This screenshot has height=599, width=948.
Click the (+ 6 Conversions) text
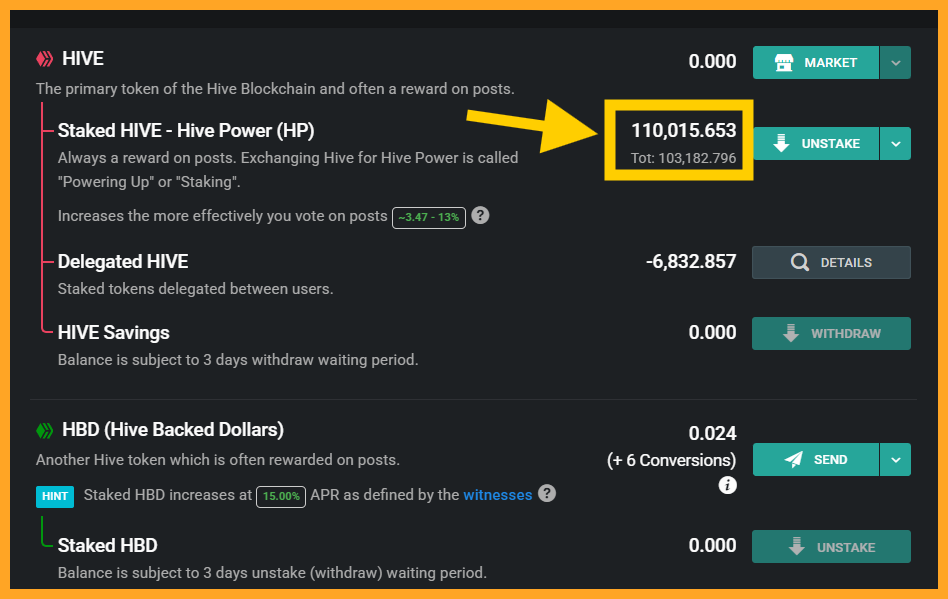coord(671,460)
